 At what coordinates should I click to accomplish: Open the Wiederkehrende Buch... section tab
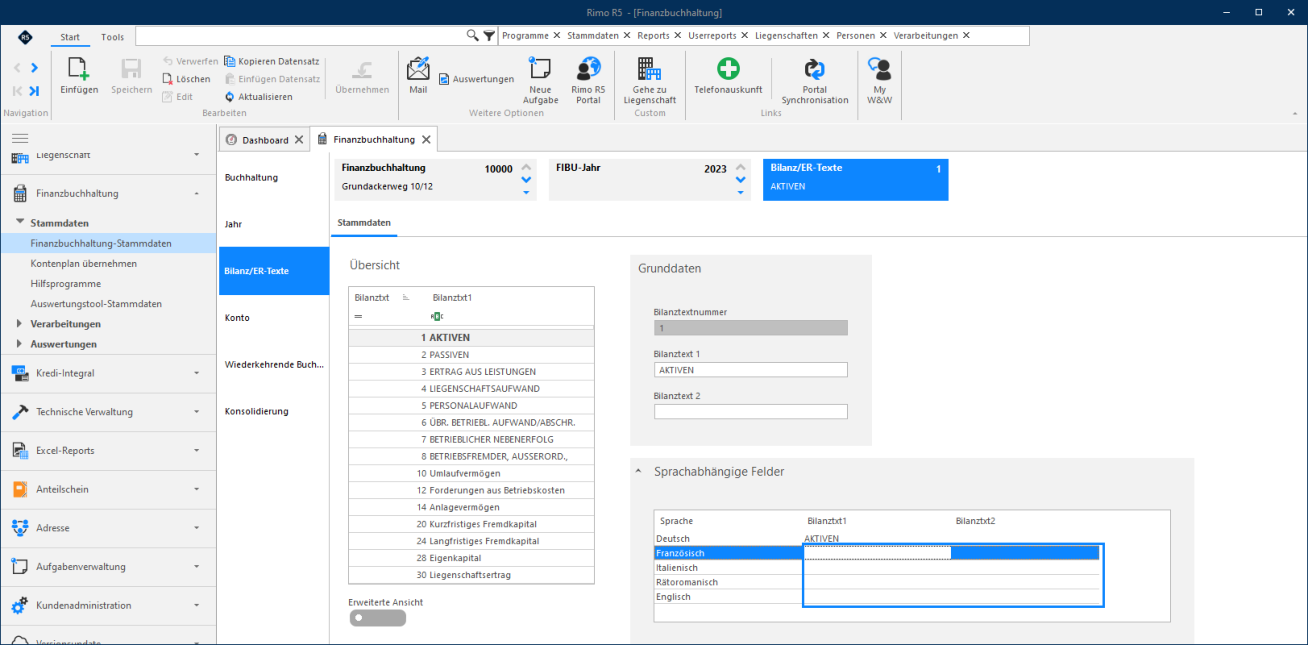pos(274,365)
